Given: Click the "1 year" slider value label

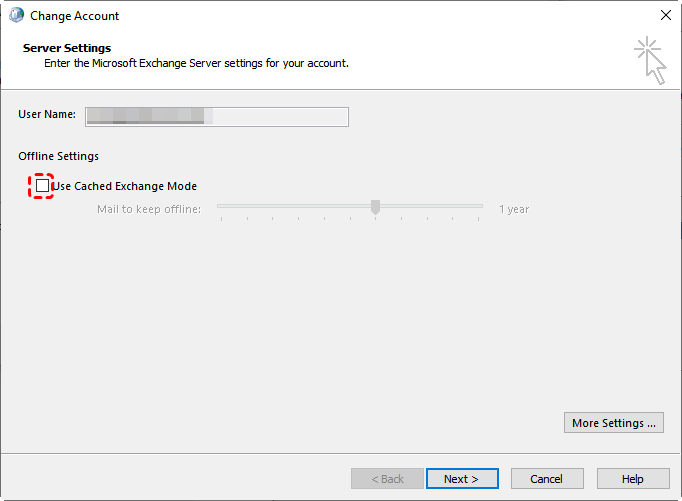Looking at the screenshot, I should (x=514, y=210).
